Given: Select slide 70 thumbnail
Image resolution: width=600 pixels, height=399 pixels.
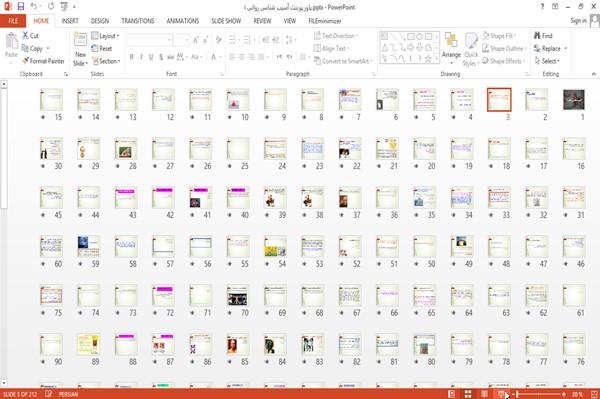Looking at the screenshot, I should click(237, 295).
